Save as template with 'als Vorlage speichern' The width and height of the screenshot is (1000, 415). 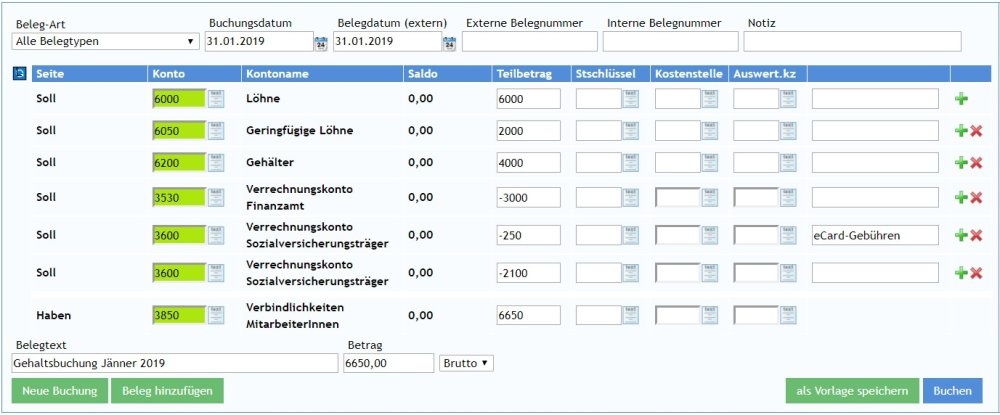click(x=852, y=391)
